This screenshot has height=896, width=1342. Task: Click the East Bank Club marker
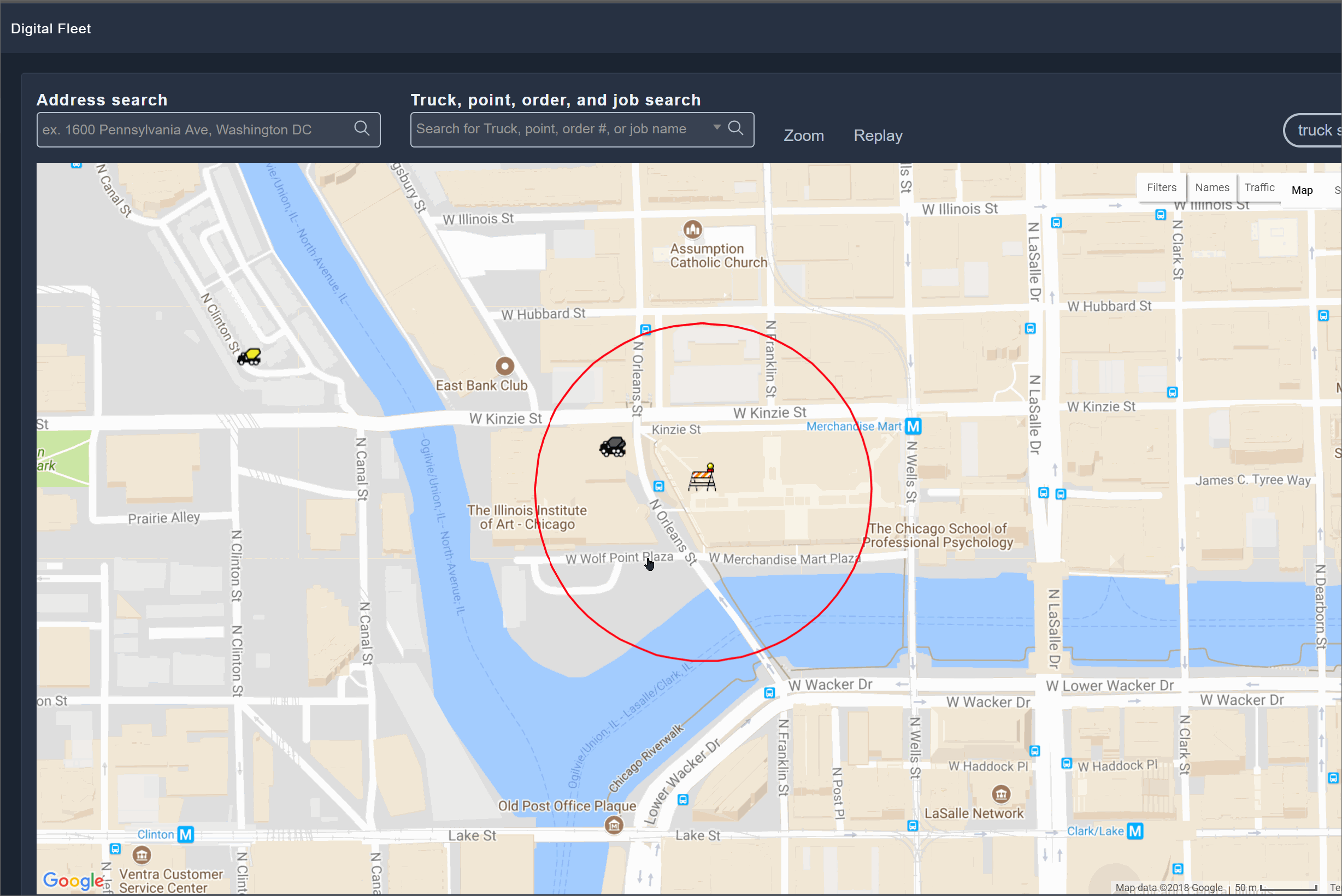[x=504, y=366]
